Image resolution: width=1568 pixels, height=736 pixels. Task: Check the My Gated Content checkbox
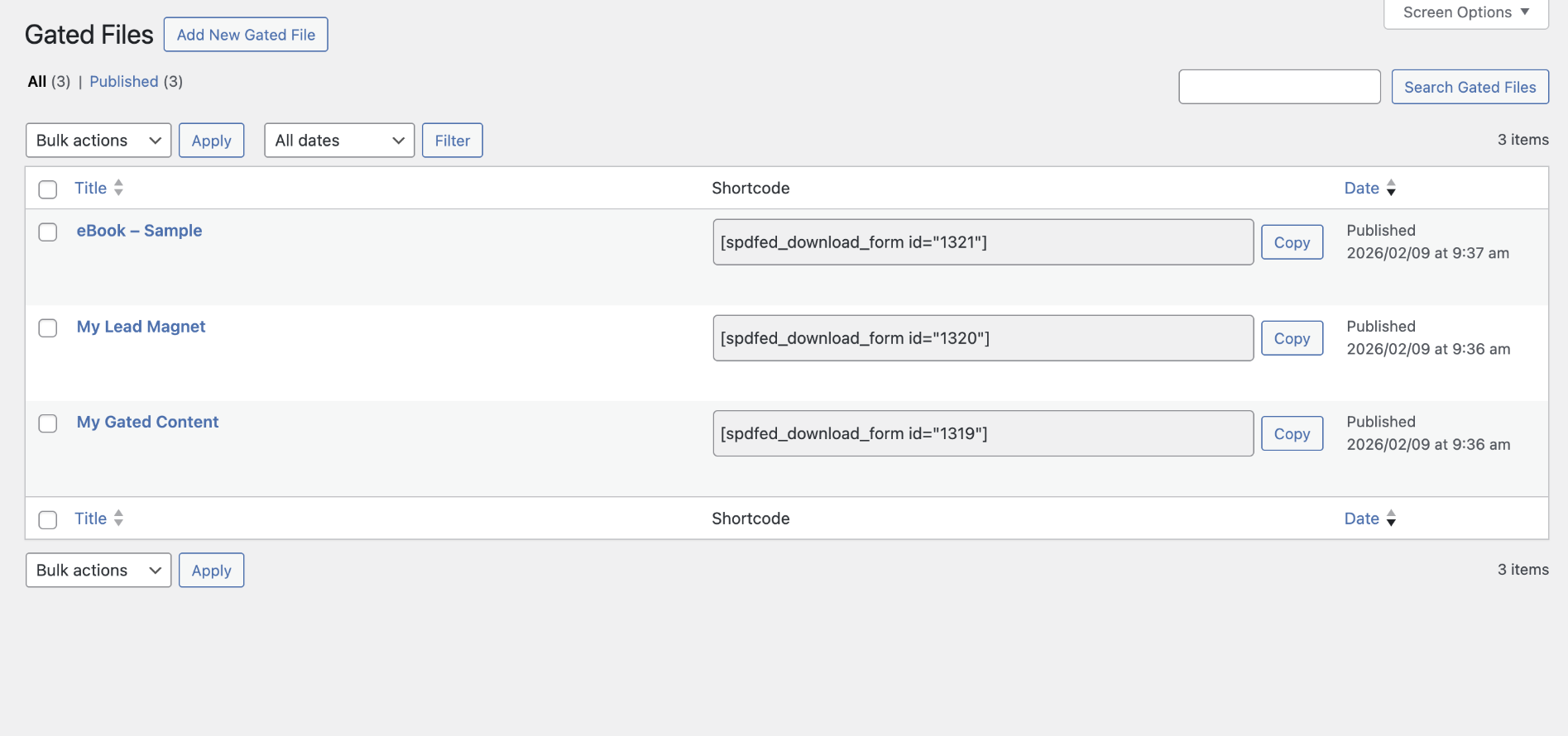click(x=48, y=423)
